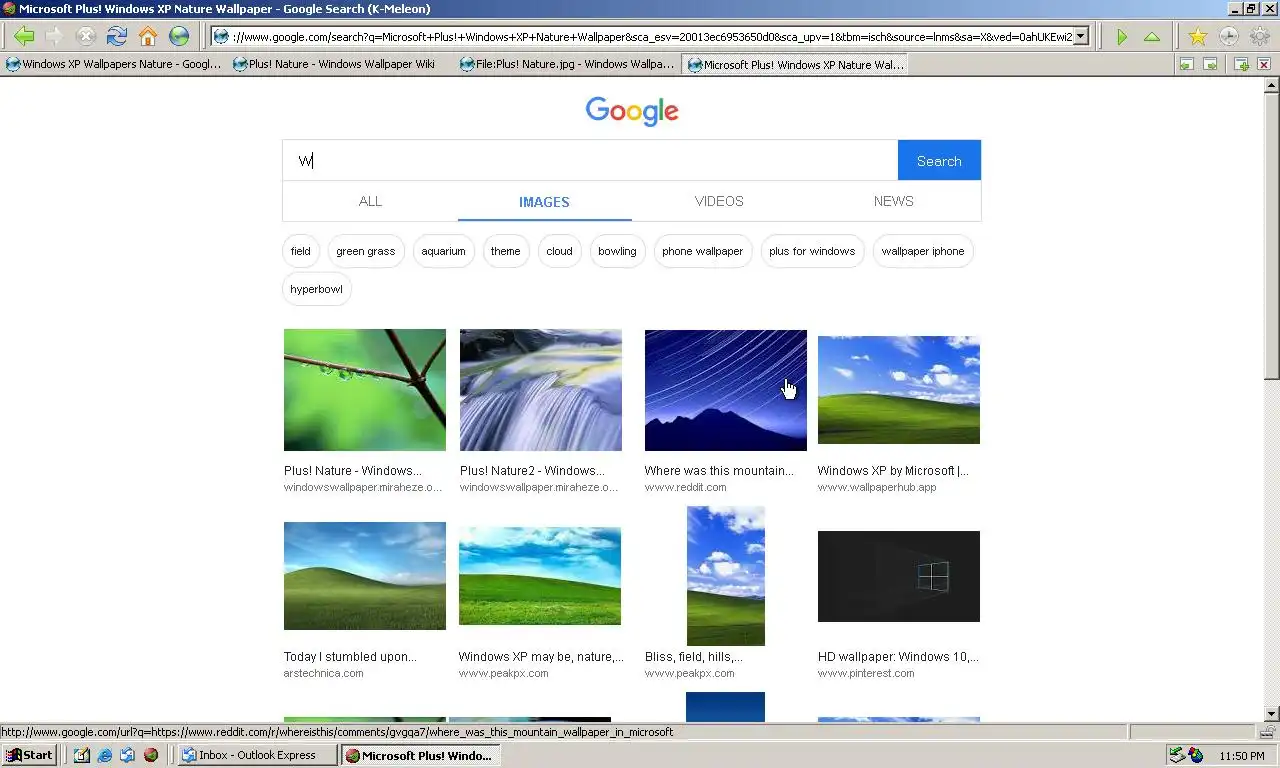Click the green Go play arrow
Viewport: 1280px width, 768px height.
tap(1122, 37)
